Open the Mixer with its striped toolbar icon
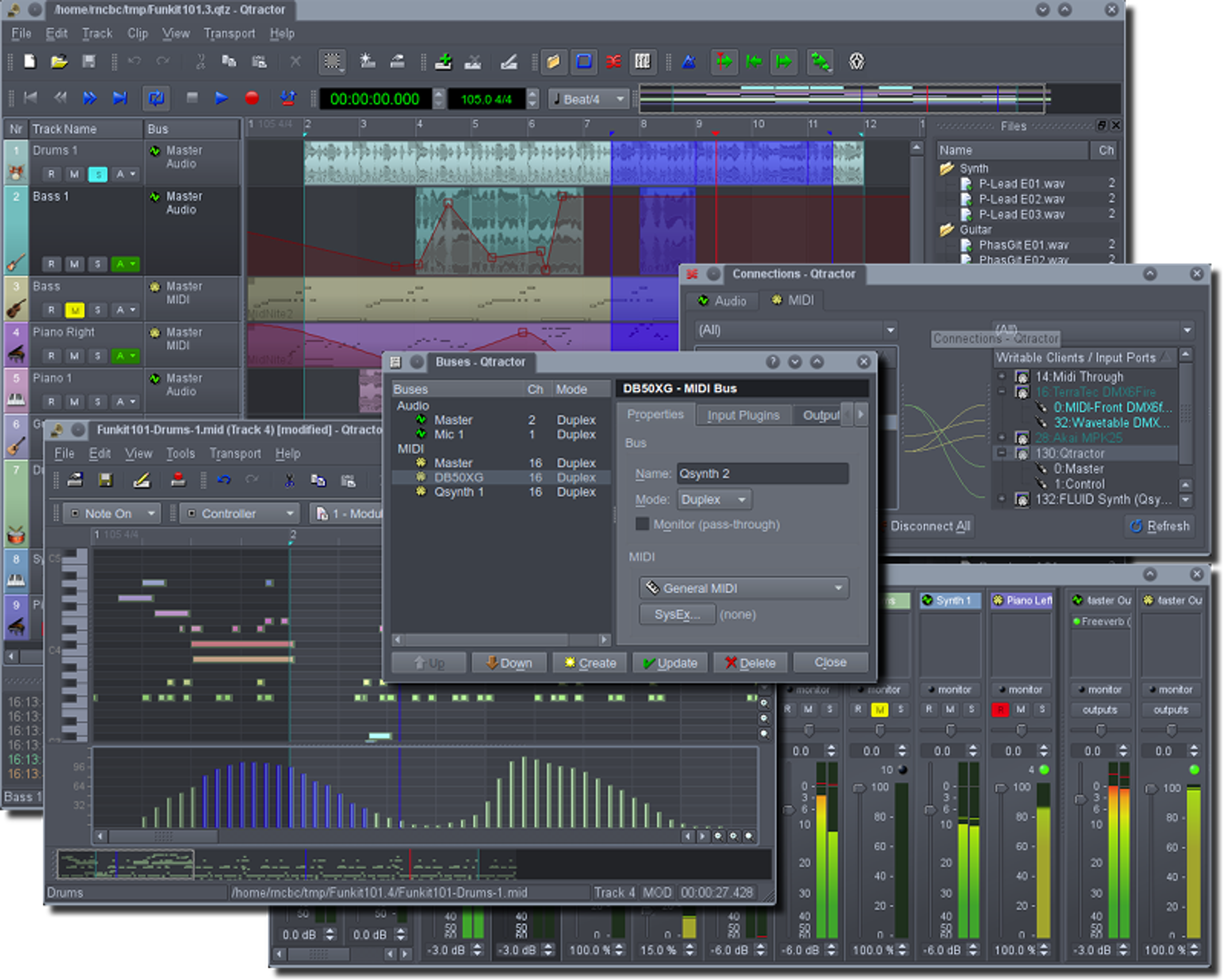 (643, 62)
